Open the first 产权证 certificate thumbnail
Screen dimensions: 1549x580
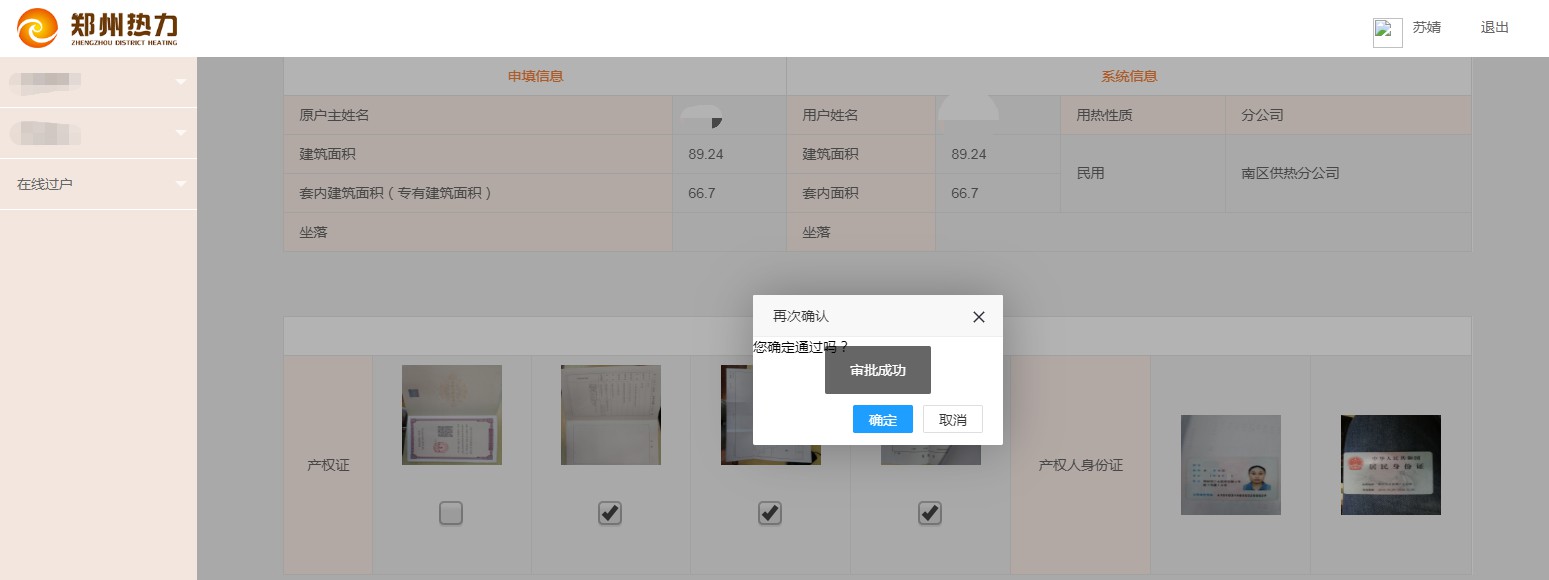[x=451, y=415]
